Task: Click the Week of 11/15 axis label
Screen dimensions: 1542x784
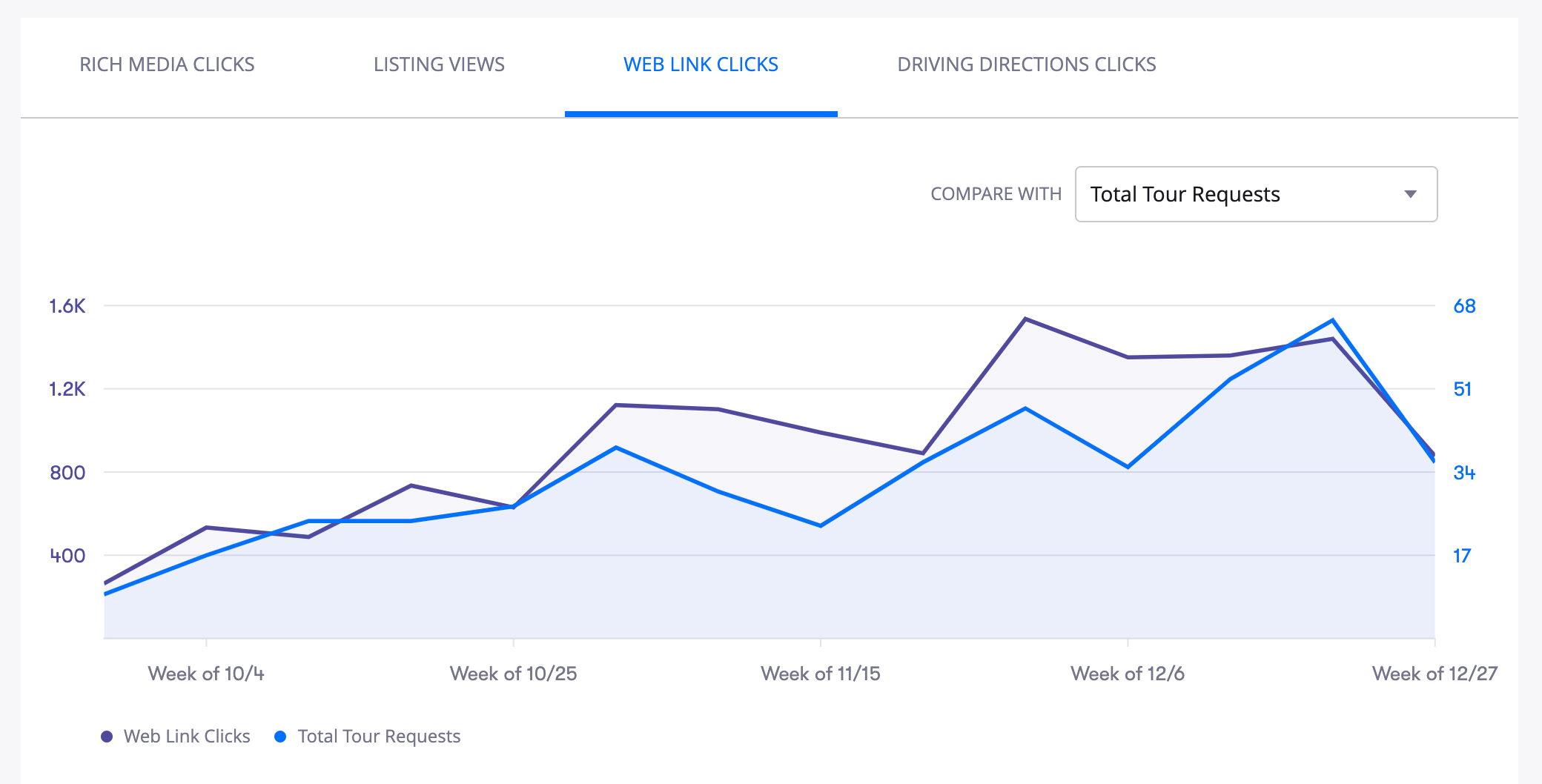Action: [x=820, y=674]
